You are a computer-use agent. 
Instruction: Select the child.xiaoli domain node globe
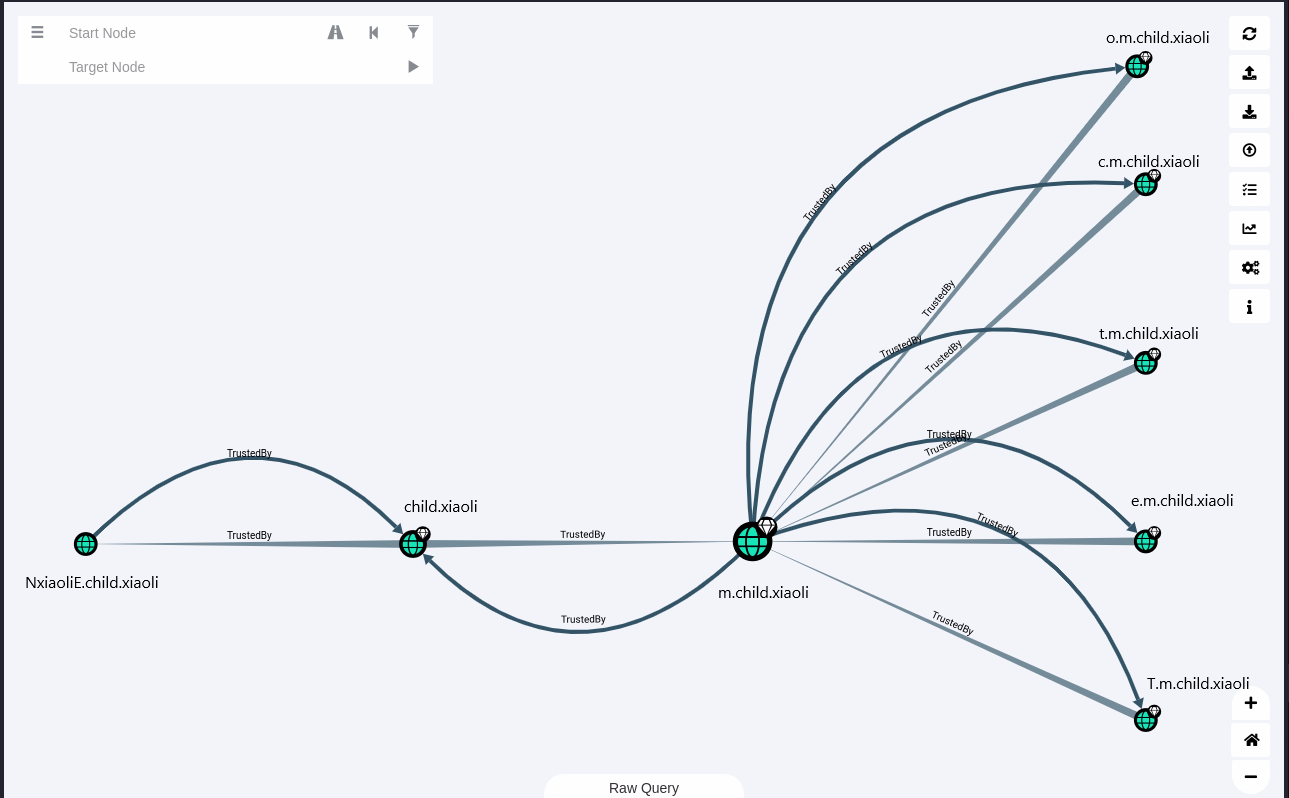pyautogui.click(x=413, y=544)
